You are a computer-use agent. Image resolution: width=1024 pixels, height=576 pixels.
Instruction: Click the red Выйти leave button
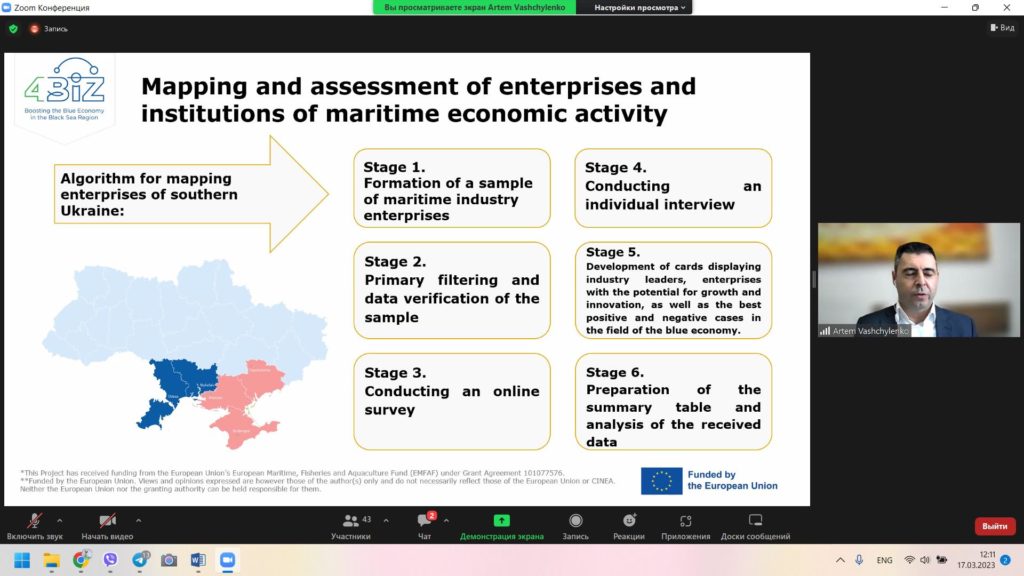click(x=994, y=526)
